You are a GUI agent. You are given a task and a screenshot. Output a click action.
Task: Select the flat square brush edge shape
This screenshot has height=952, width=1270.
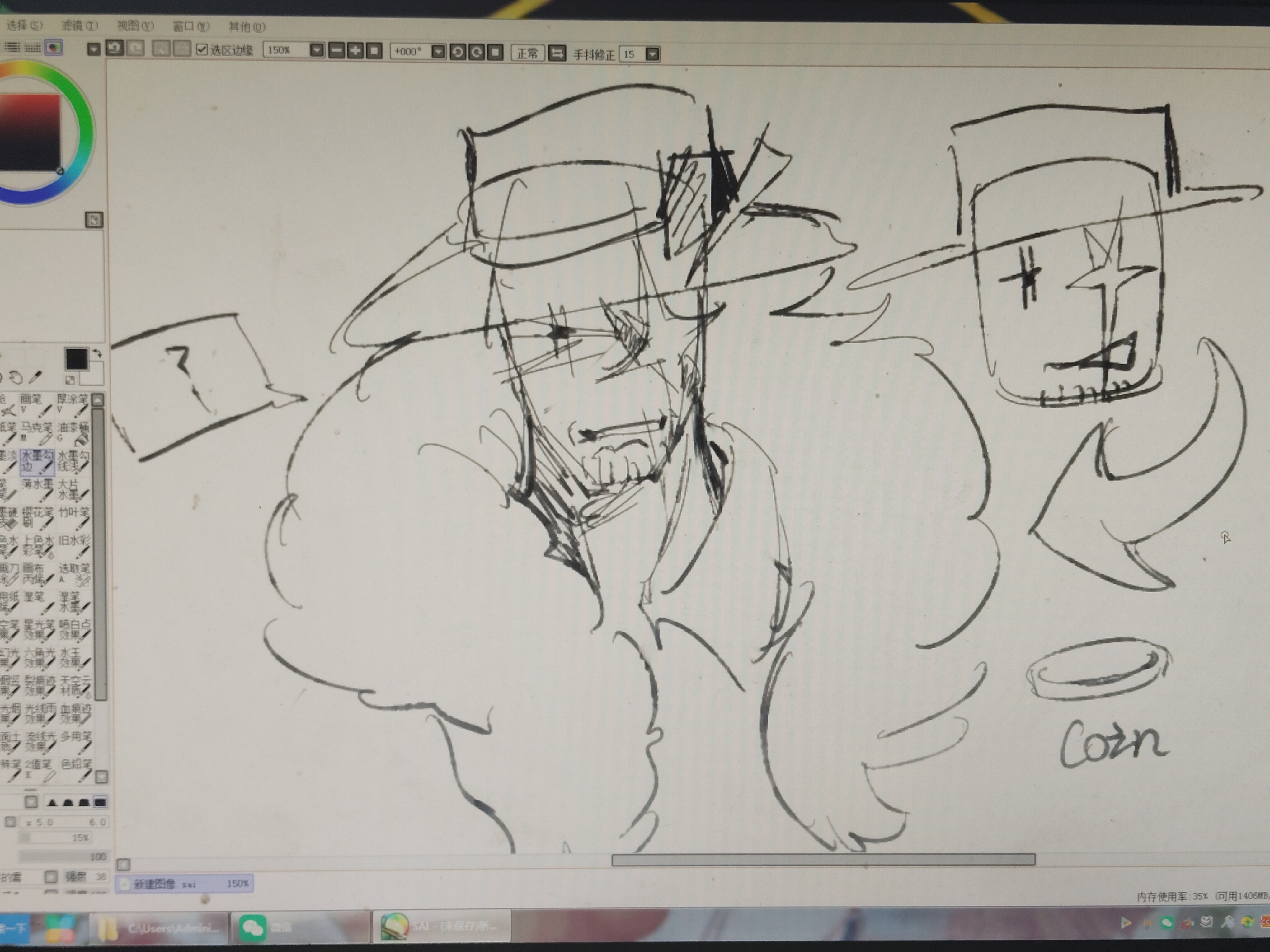tap(100, 802)
